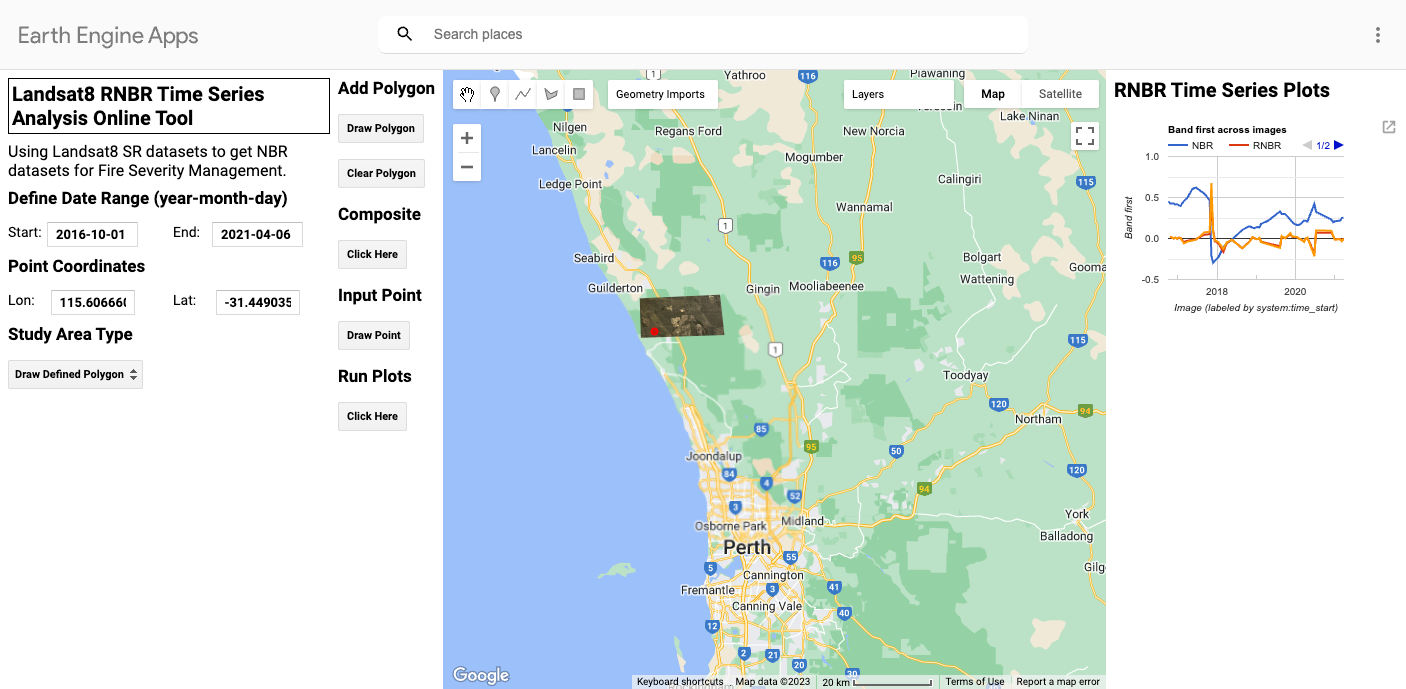Click the Guilderton label on the map

click(x=615, y=288)
